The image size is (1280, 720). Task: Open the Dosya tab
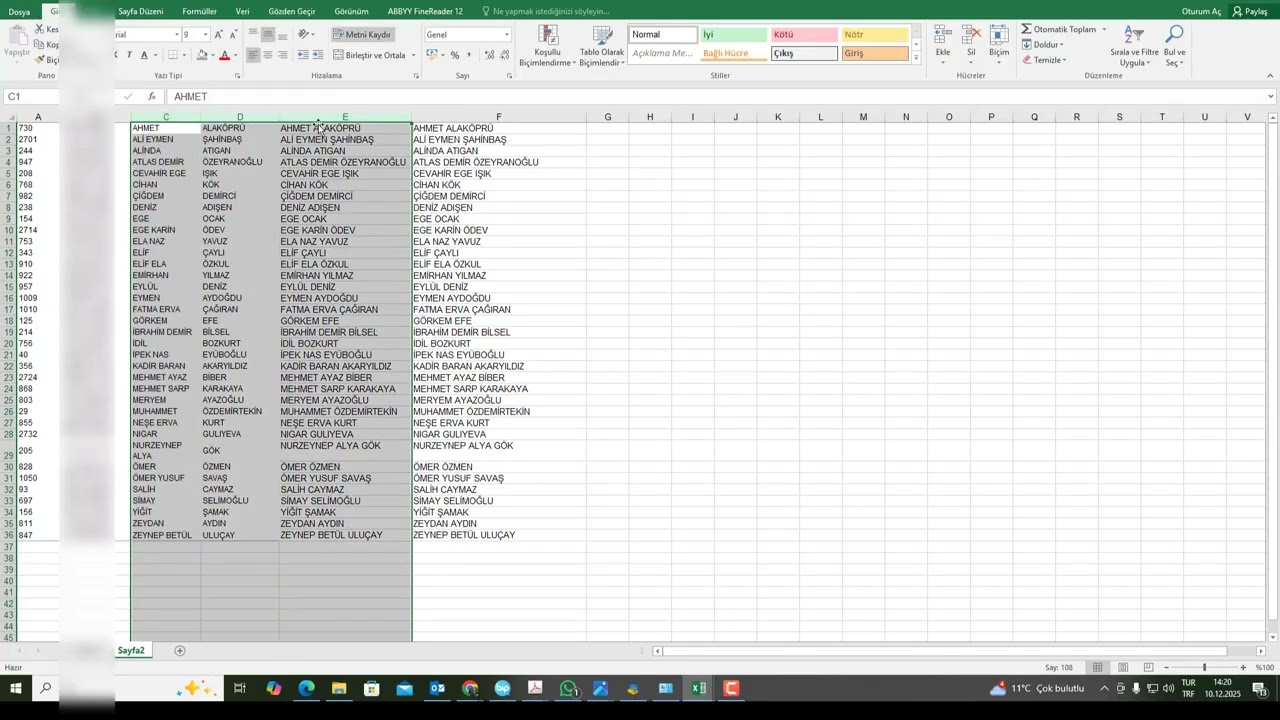pos(19,11)
